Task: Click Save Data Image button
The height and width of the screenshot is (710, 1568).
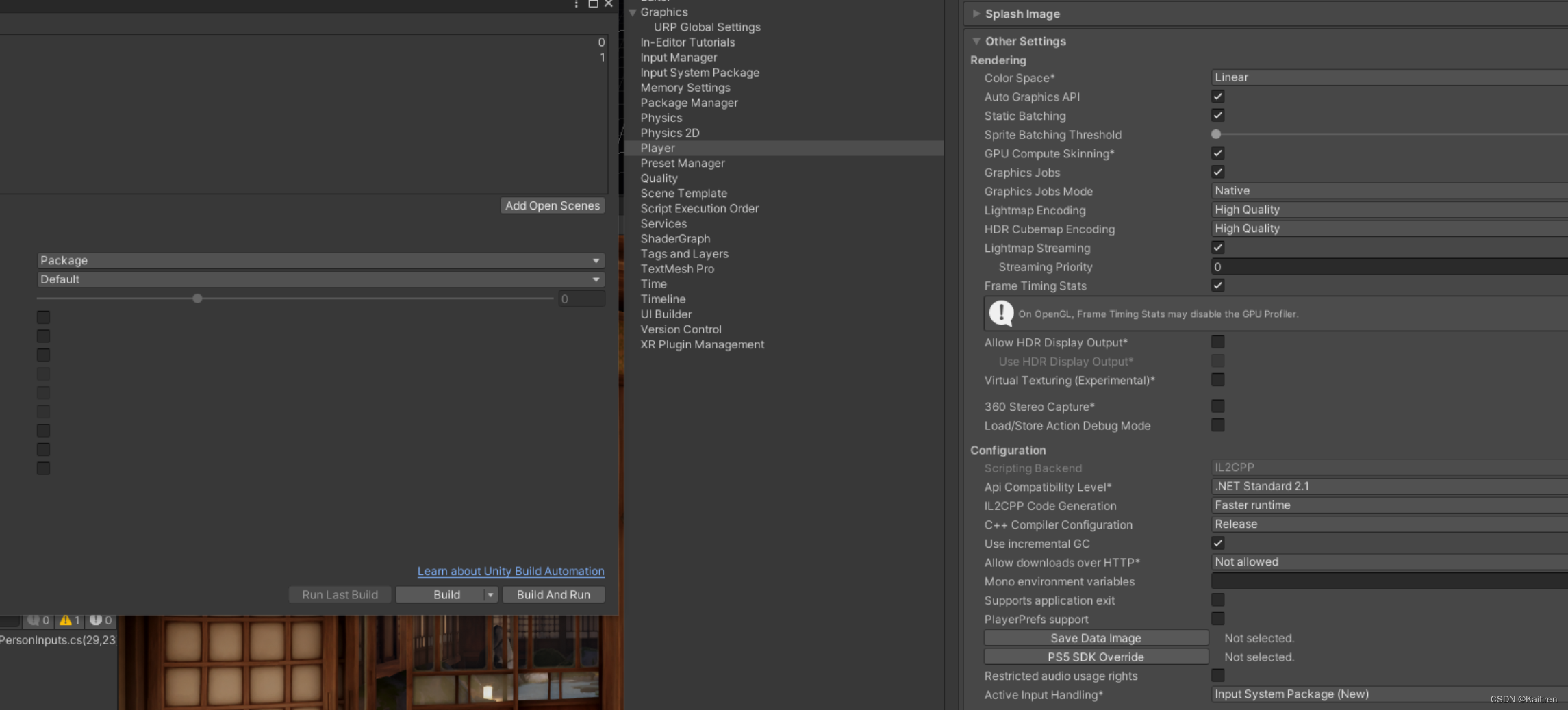Action: pyautogui.click(x=1096, y=638)
